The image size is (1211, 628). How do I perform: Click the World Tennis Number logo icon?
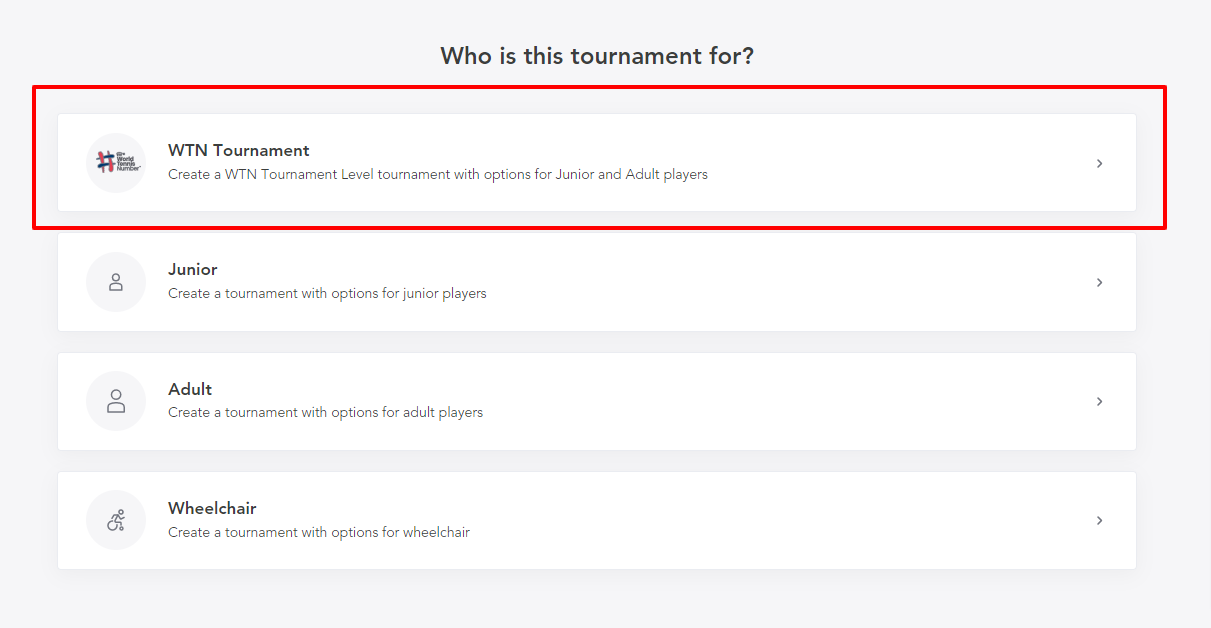tap(116, 163)
